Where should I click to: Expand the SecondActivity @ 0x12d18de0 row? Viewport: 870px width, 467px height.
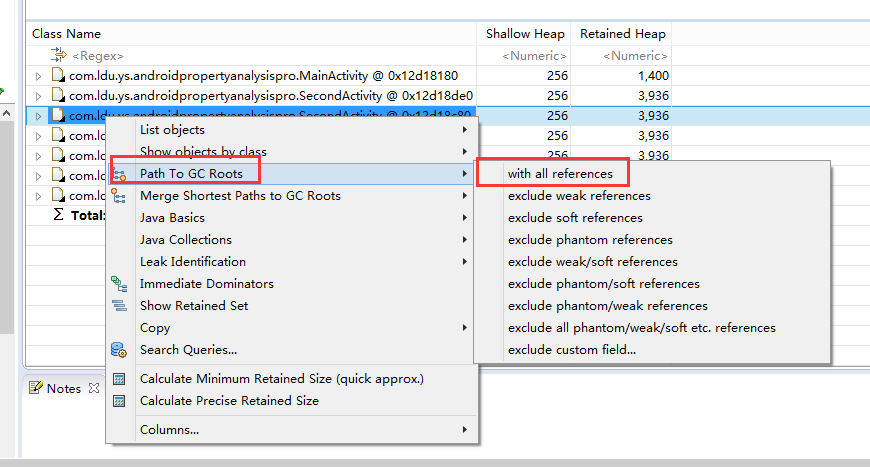[x=38, y=96]
